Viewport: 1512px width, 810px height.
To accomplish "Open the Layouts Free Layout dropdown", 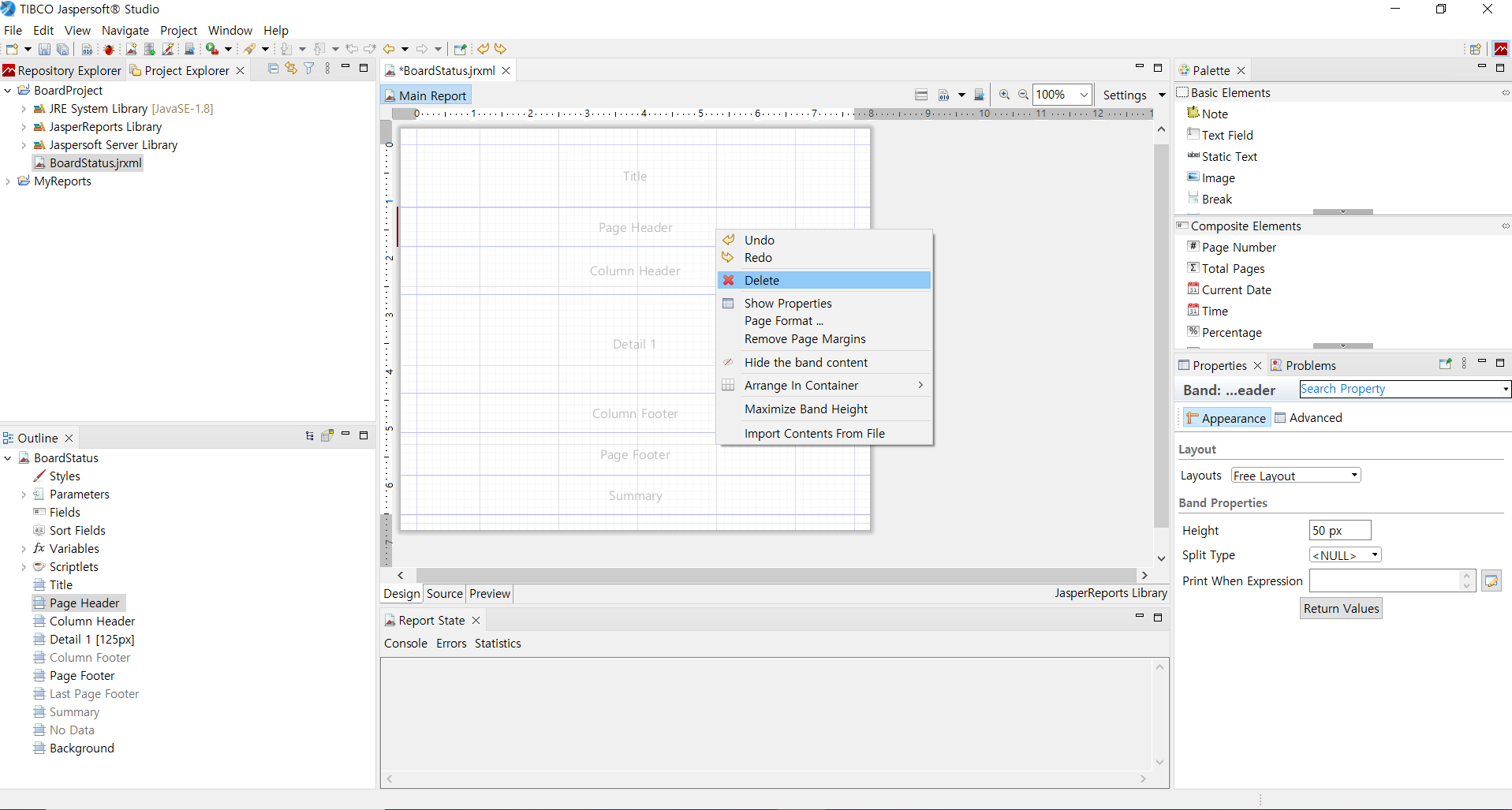I will 1354,475.
